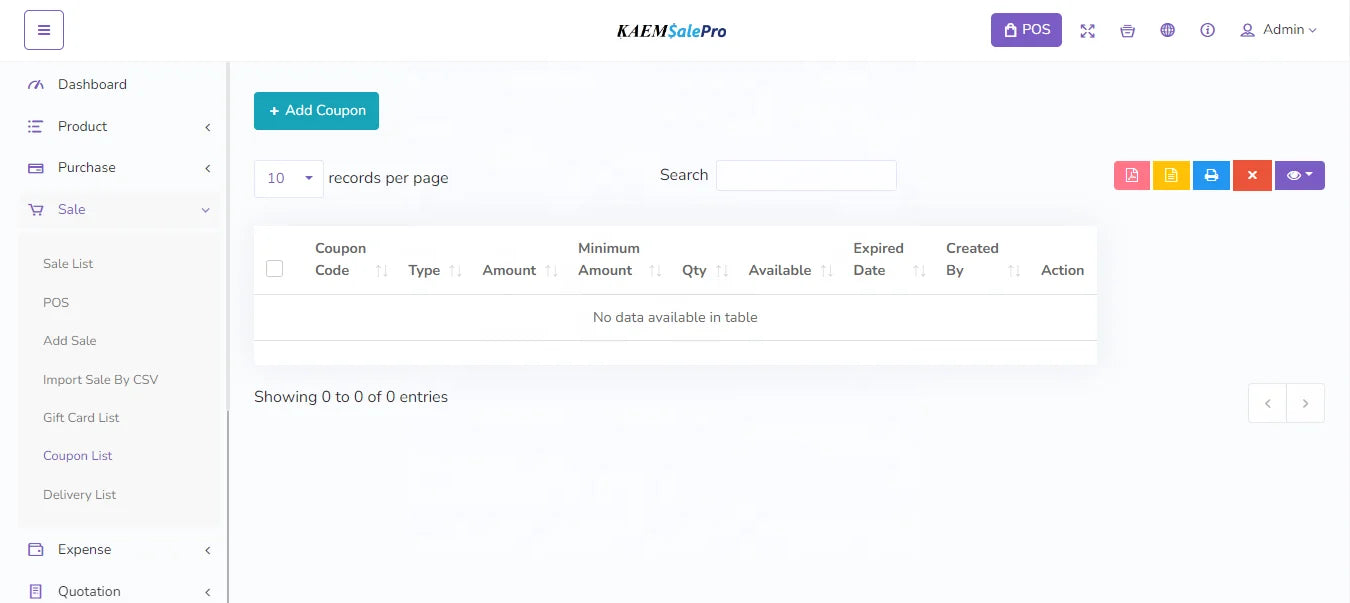Go to next page arrow
1350x603 pixels.
coord(1305,403)
